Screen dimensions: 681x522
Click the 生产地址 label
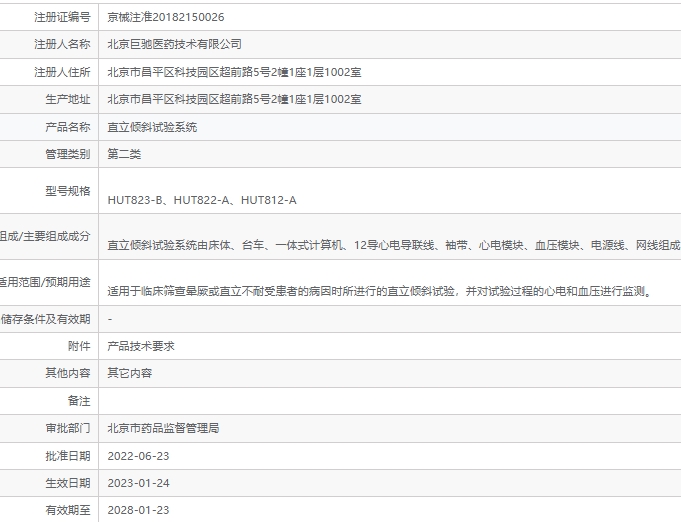(68, 99)
